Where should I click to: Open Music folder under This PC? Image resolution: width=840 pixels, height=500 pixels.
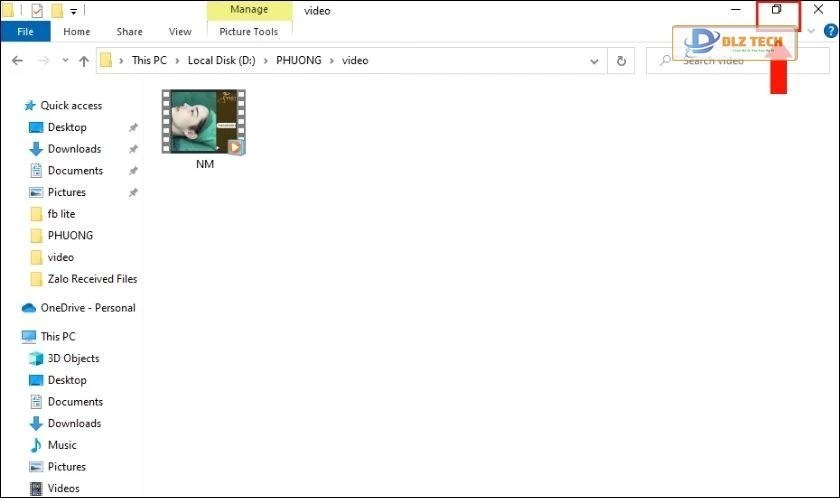click(62, 445)
